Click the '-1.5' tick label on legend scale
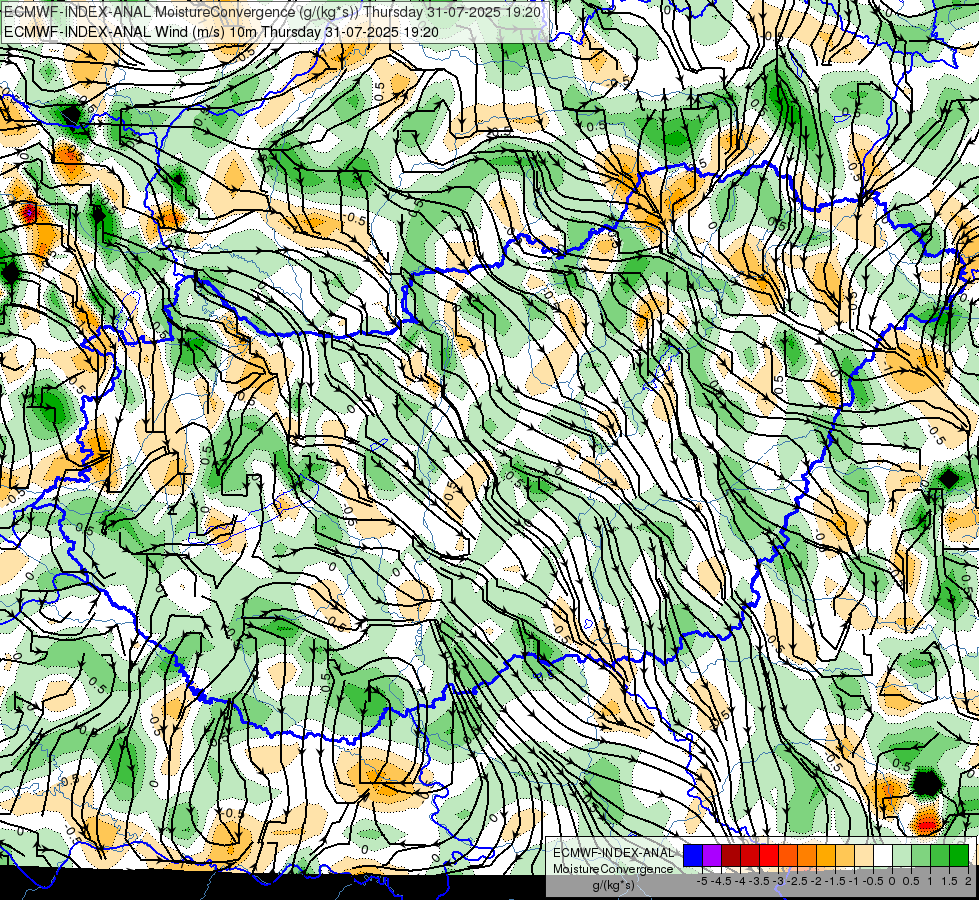Screen dimensions: 979x900 click(835, 881)
